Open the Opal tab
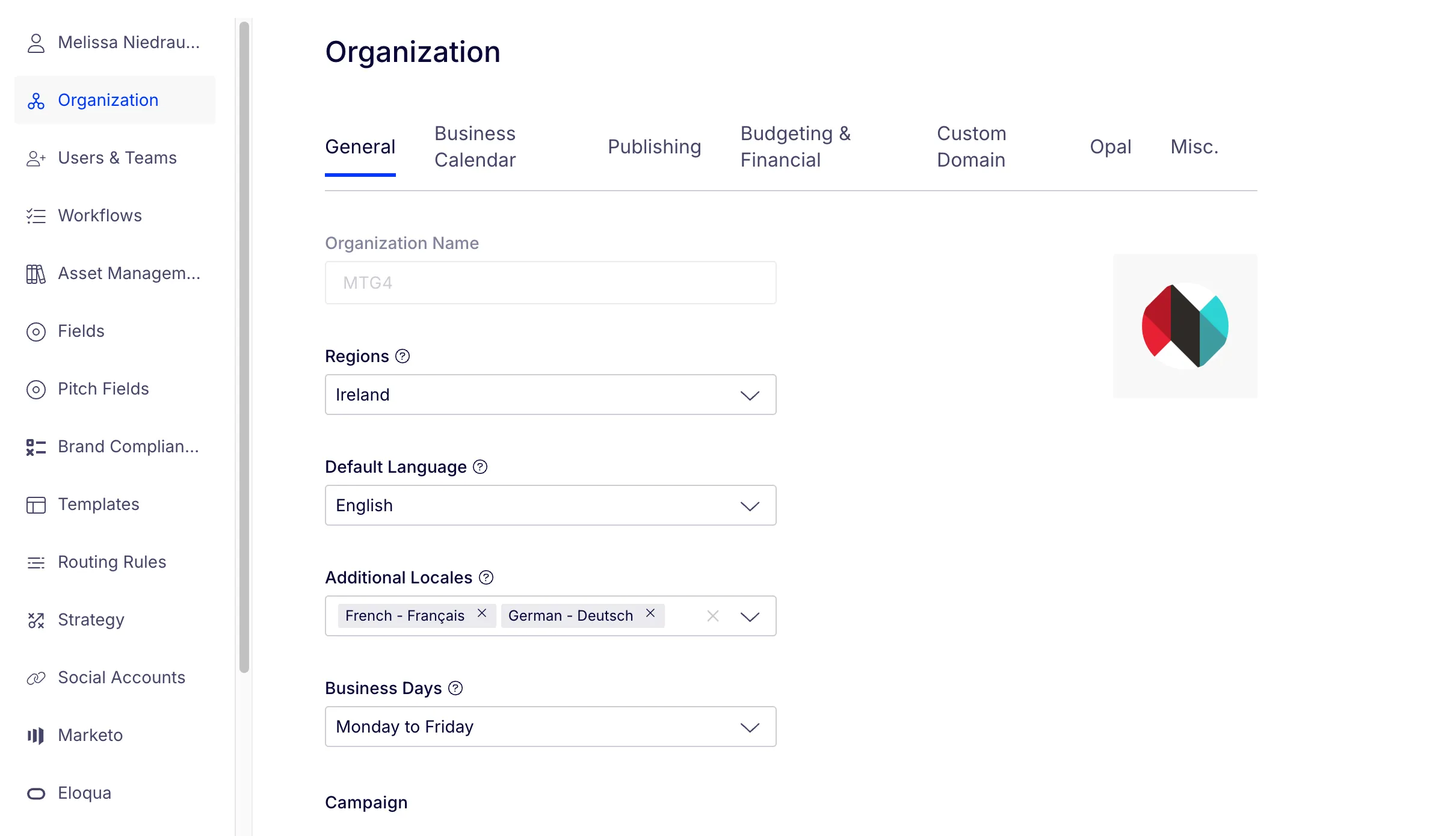1456x836 pixels. coord(1111,147)
